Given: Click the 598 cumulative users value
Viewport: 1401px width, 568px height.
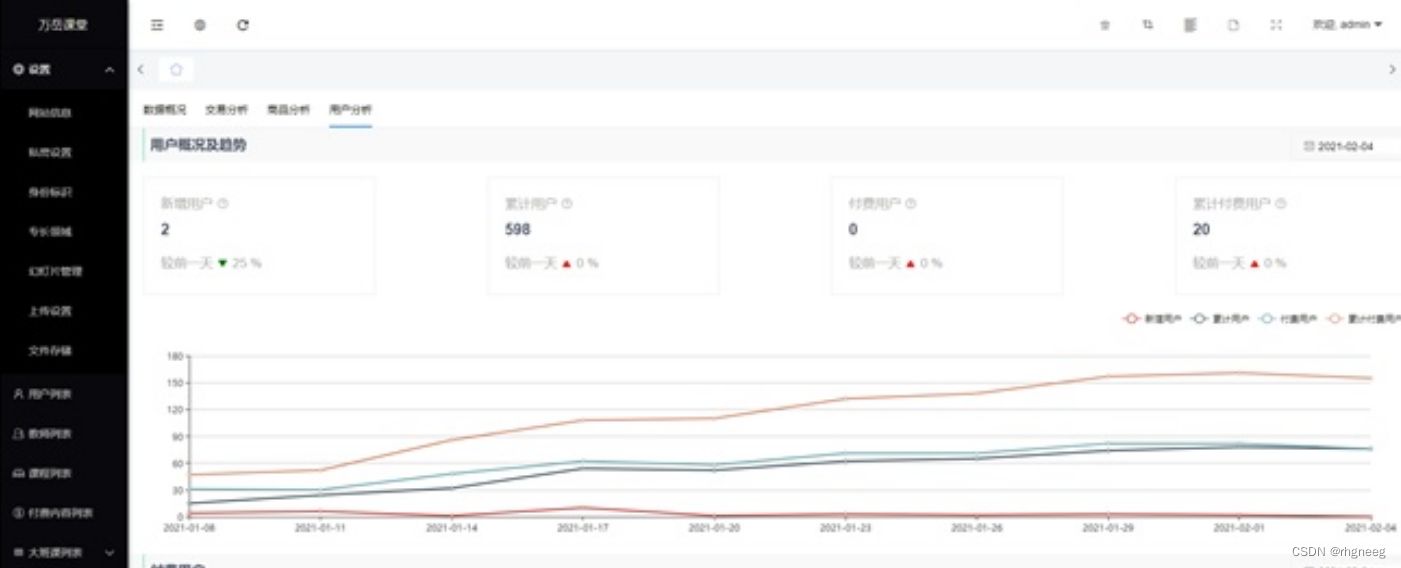Looking at the screenshot, I should (x=518, y=229).
